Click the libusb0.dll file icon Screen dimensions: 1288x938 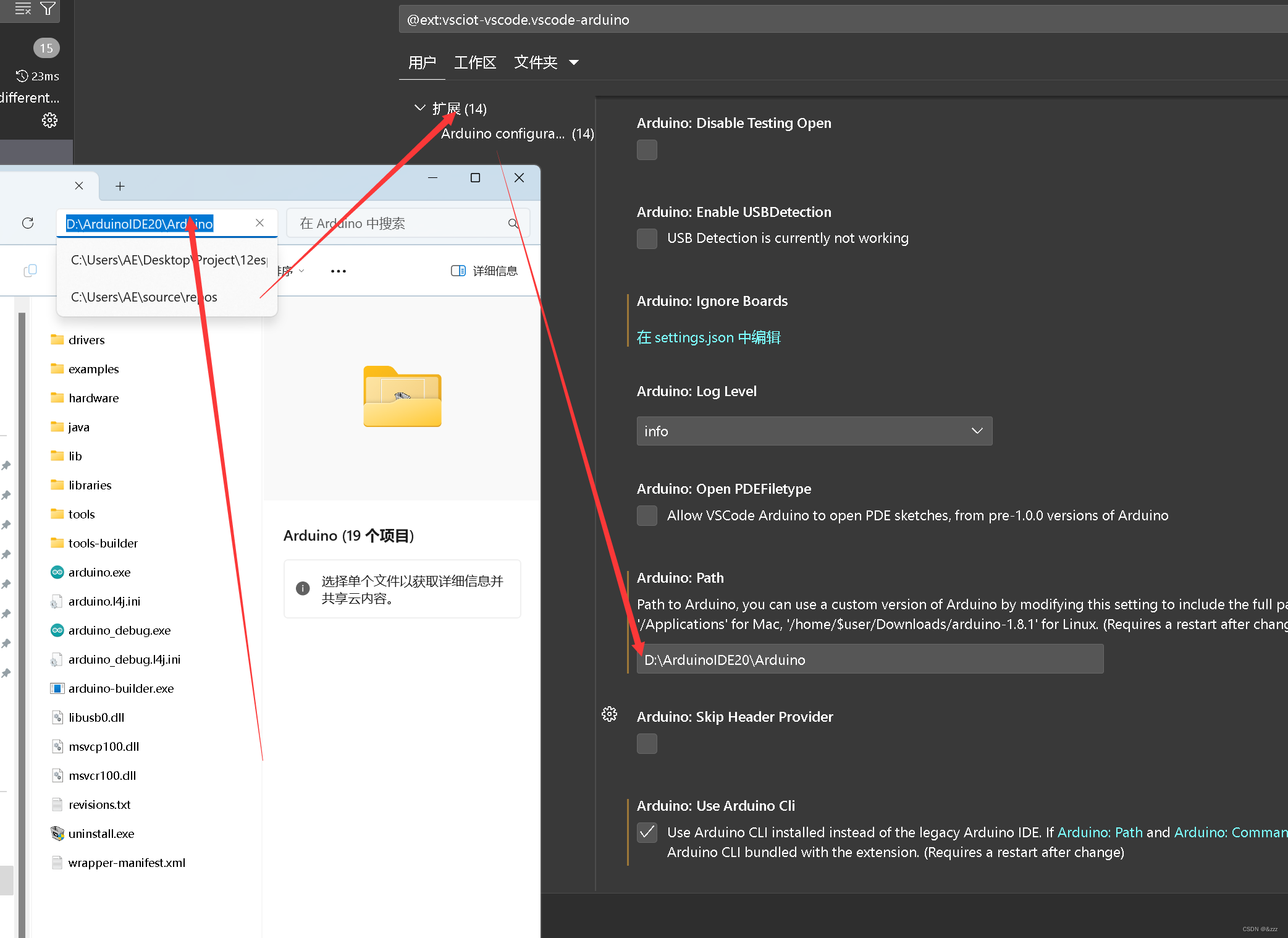(57, 717)
